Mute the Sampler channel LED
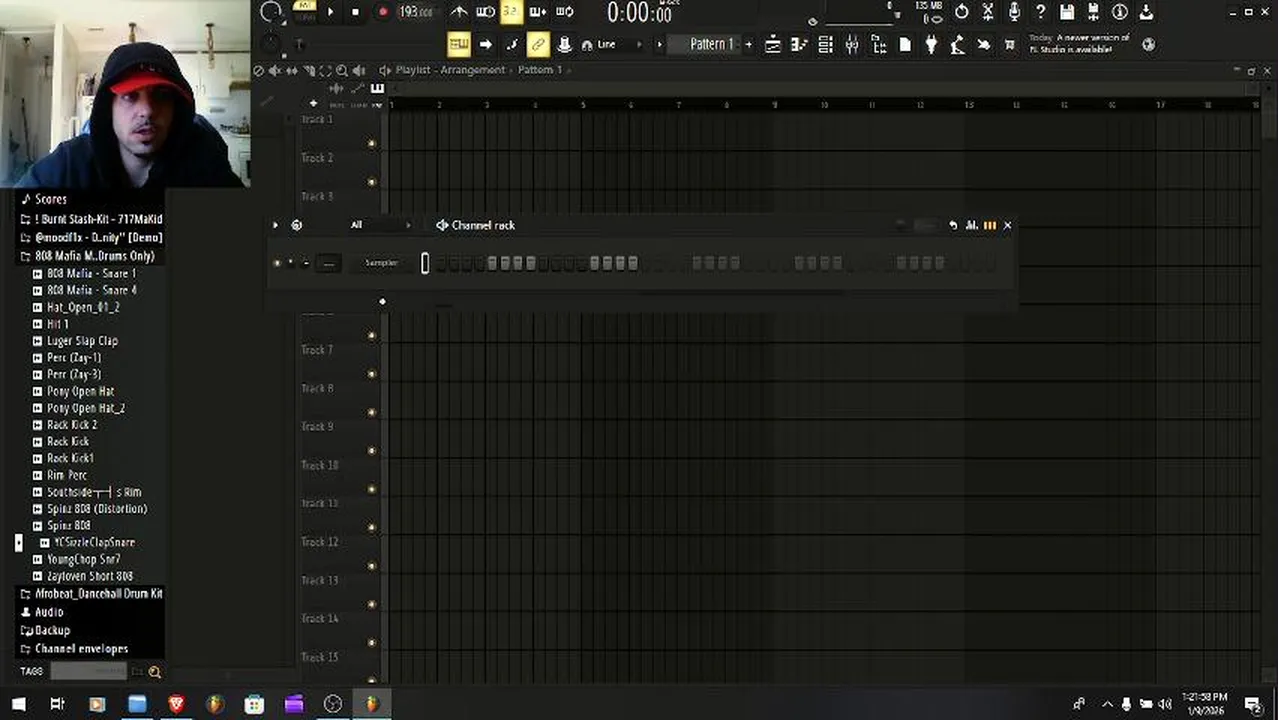1278x720 pixels. pos(277,263)
